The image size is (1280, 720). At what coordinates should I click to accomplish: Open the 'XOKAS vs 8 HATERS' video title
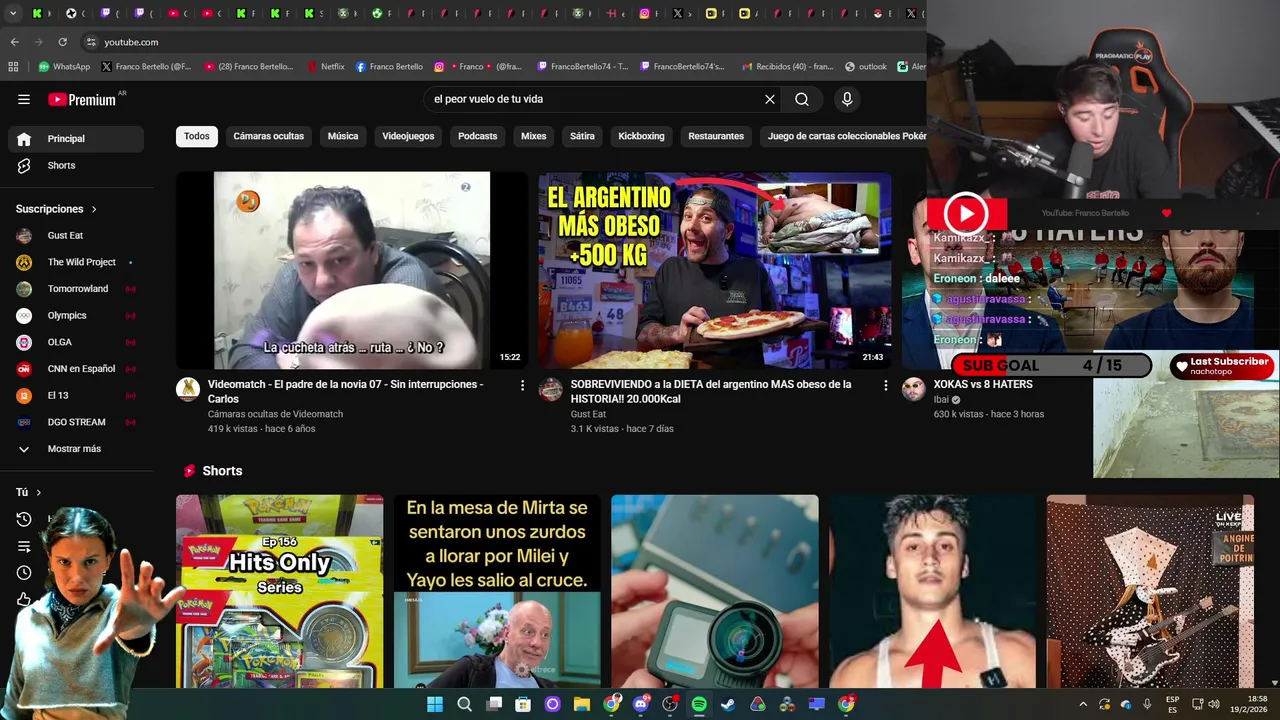[983, 384]
